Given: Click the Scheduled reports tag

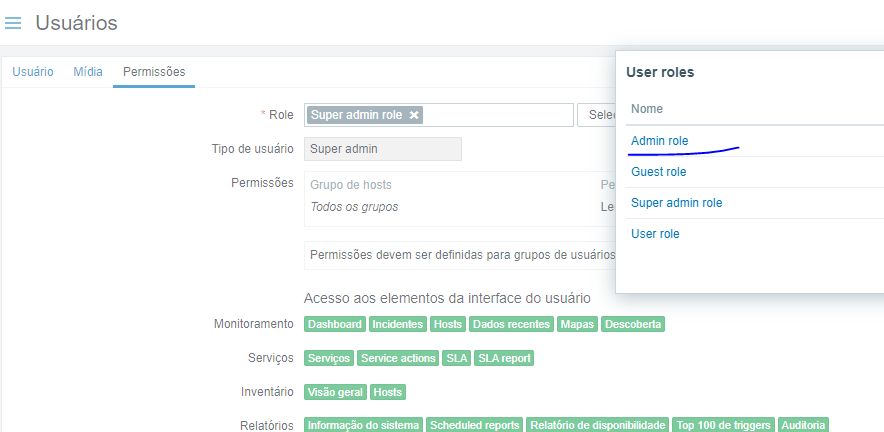Looking at the screenshot, I should pyautogui.click(x=475, y=425).
